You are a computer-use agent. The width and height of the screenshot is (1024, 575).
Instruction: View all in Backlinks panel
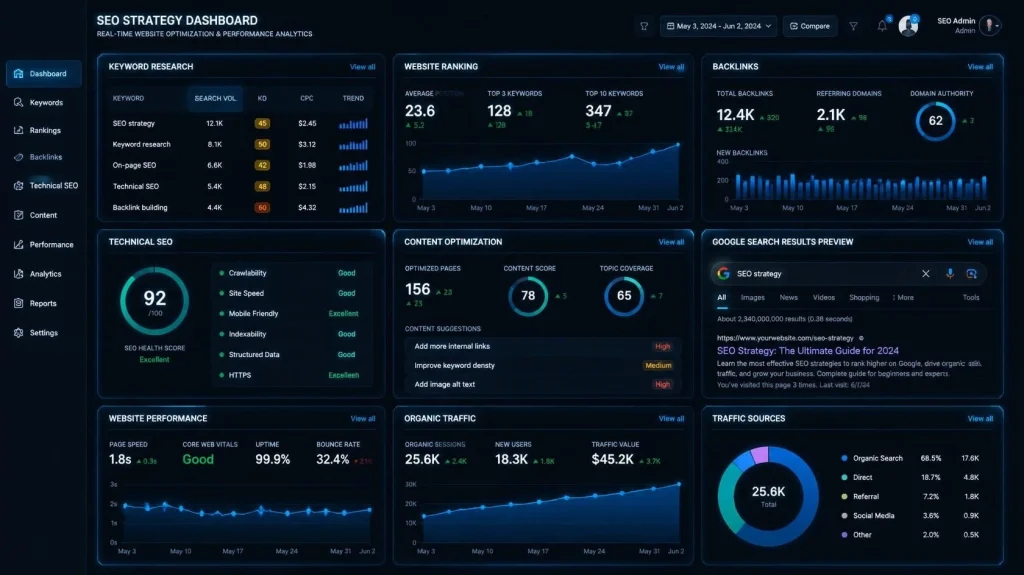[980, 67]
